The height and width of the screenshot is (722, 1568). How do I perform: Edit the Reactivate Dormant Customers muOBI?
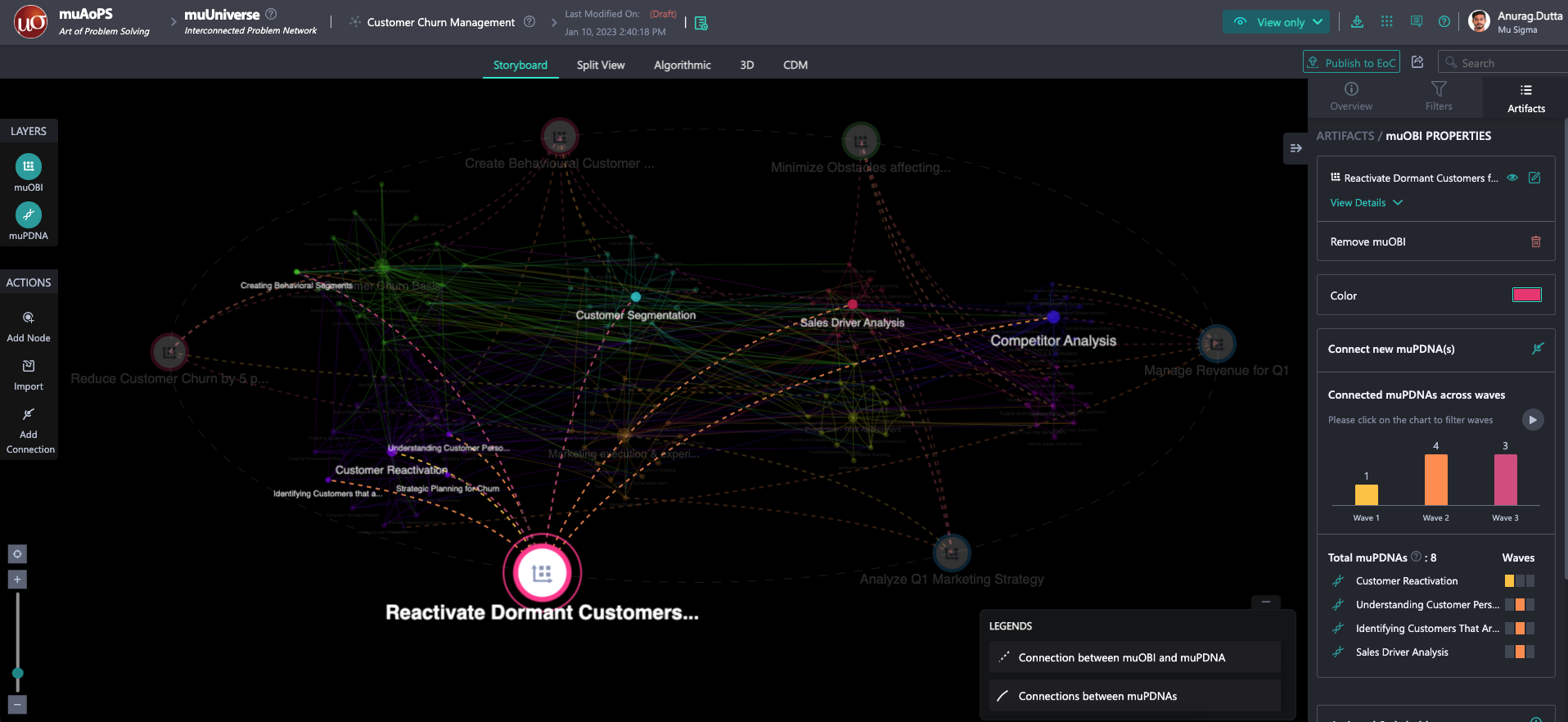pyautogui.click(x=1534, y=178)
